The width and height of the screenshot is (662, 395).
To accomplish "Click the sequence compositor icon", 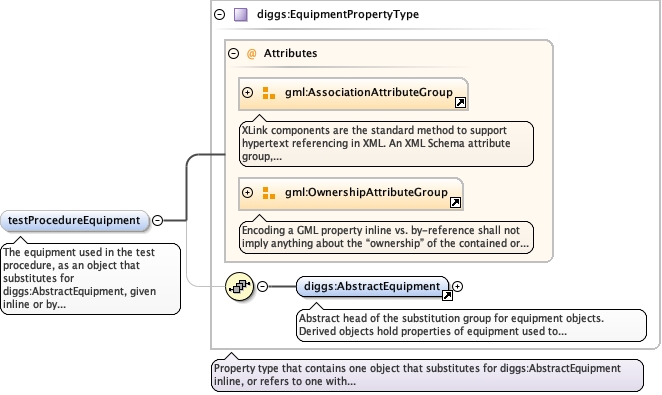I will point(239,287).
